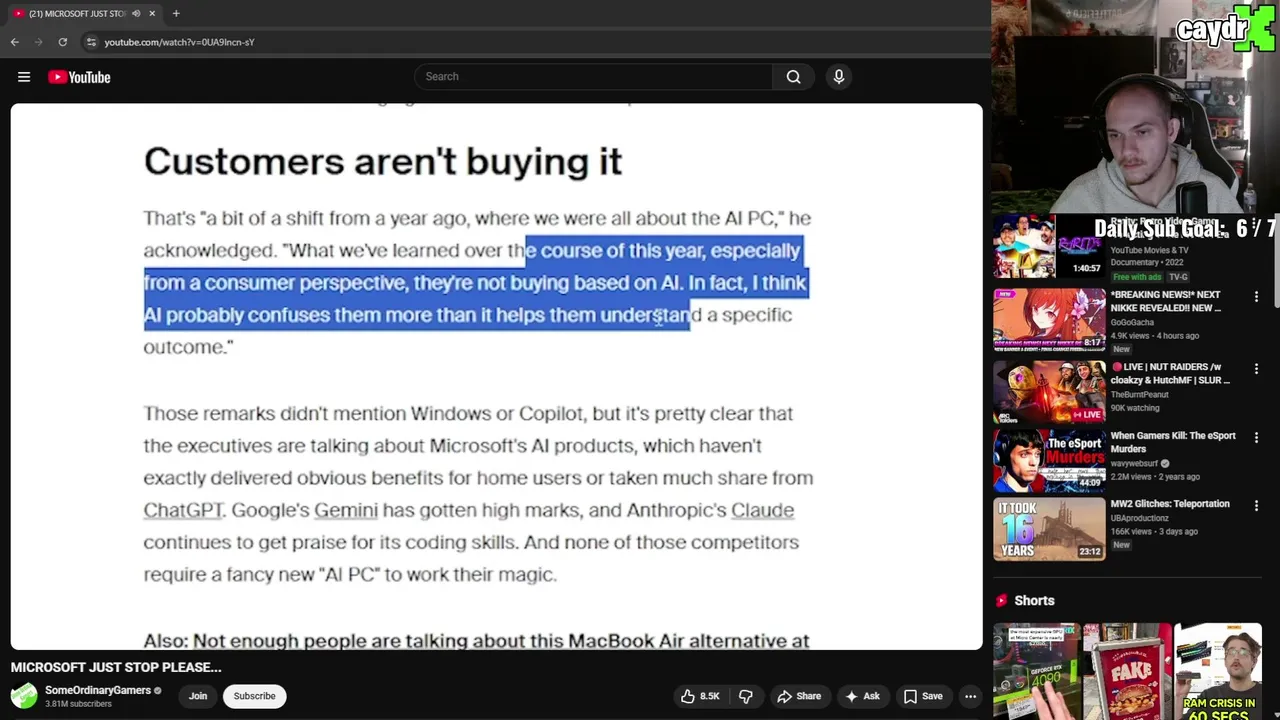The image size is (1280, 720).
Task: Like the video with thumbs up 8.5K
Action: pos(700,696)
